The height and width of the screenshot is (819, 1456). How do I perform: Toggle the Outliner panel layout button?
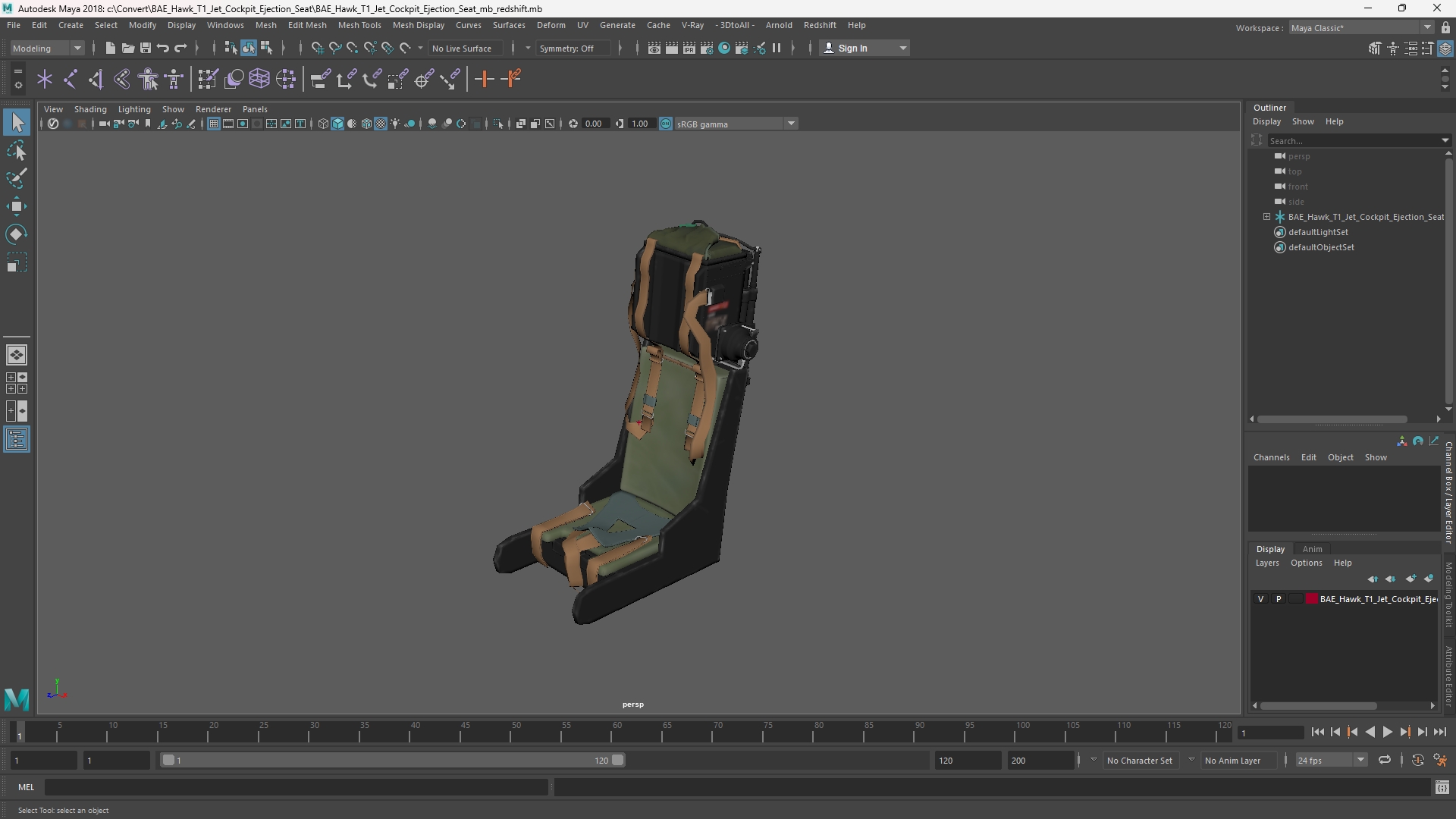coord(17,440)
